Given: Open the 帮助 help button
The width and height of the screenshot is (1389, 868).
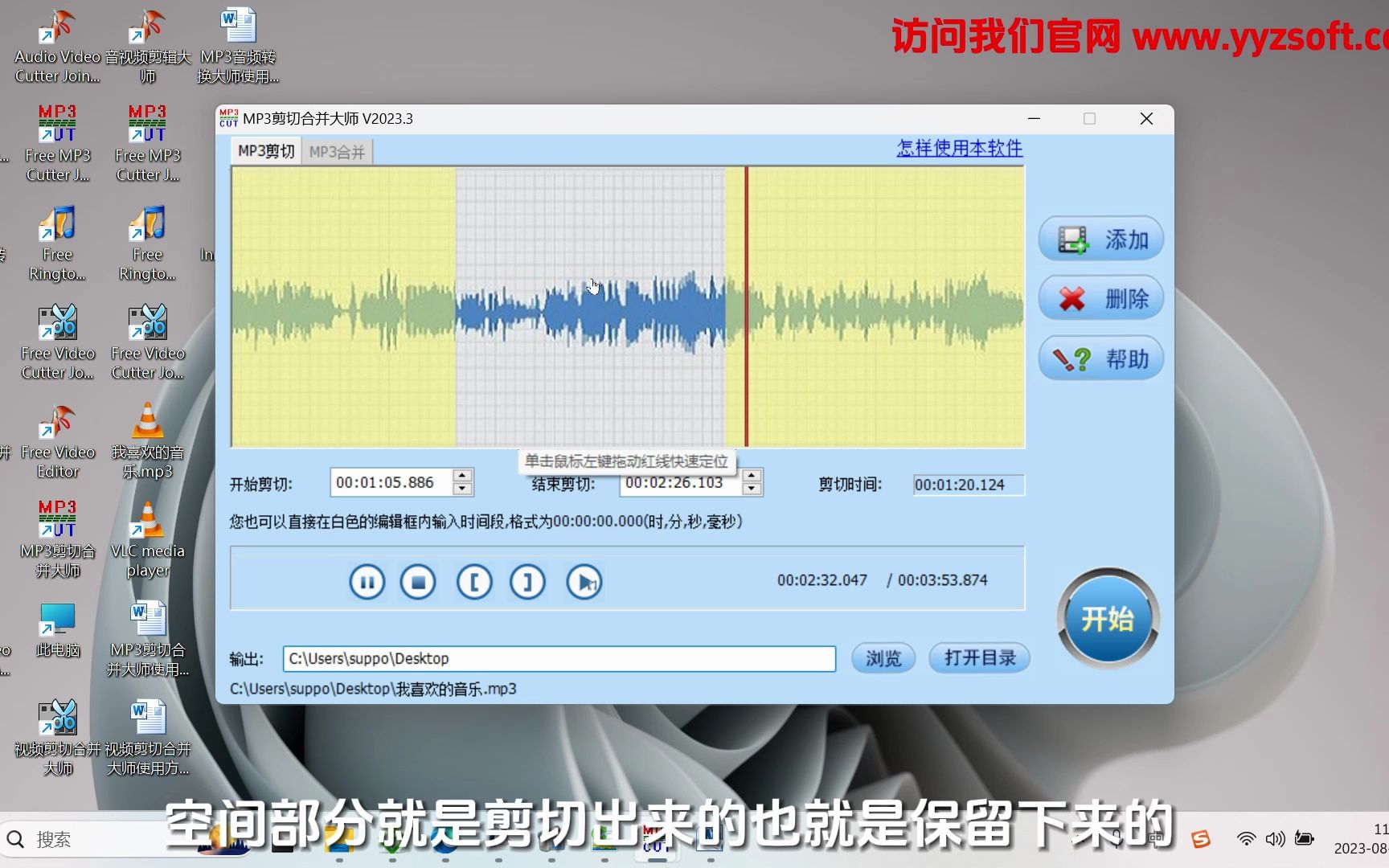Looking at the screenshot, I should (x=1101, y=358).
